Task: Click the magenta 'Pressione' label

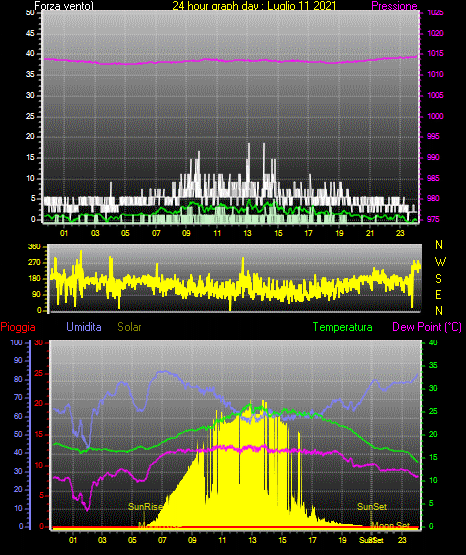Action: [394, 6]
